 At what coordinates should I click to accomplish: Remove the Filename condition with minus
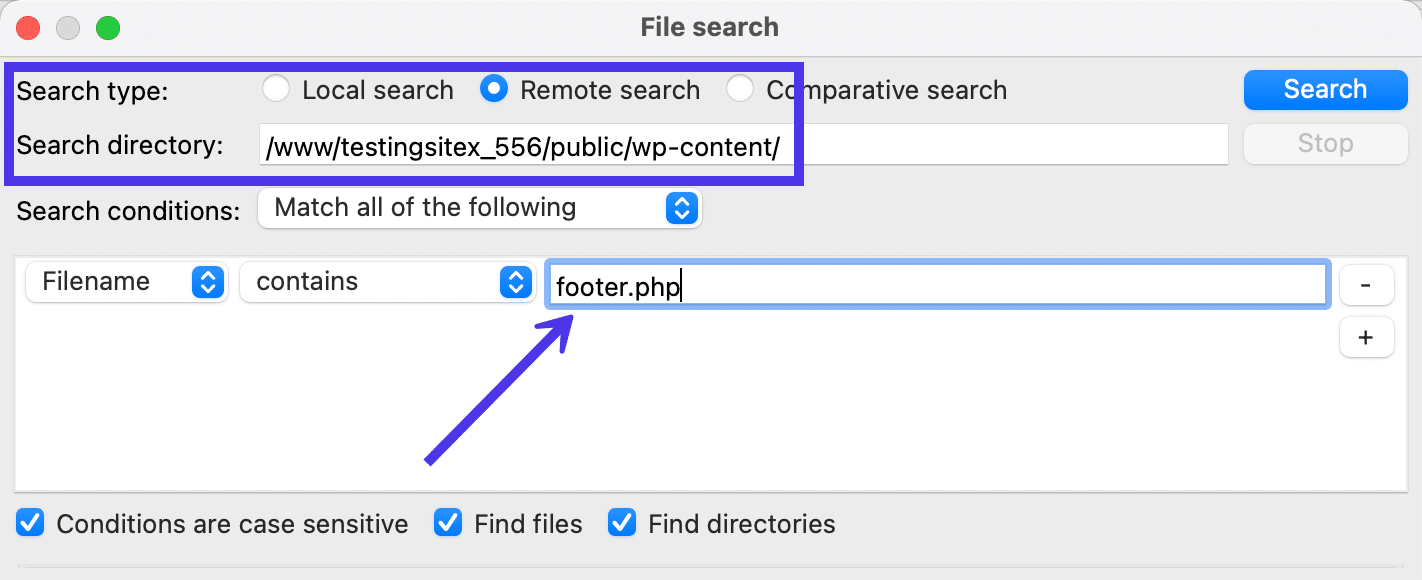1366,284
